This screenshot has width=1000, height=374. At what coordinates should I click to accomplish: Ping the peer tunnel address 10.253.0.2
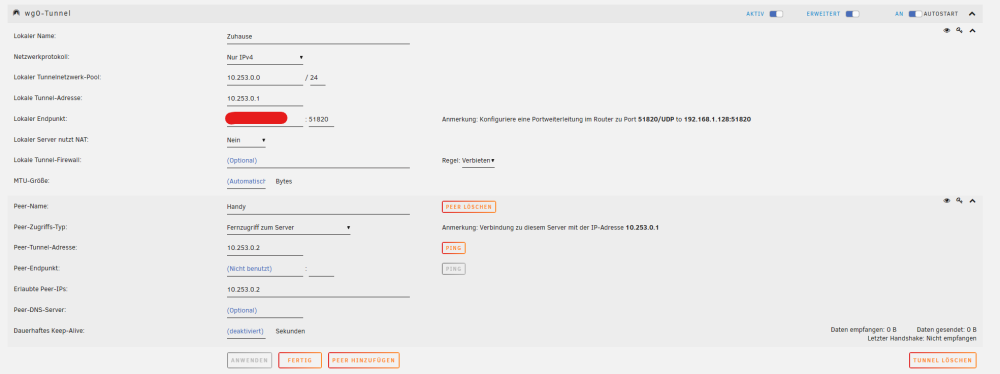[x=453, y=248]
